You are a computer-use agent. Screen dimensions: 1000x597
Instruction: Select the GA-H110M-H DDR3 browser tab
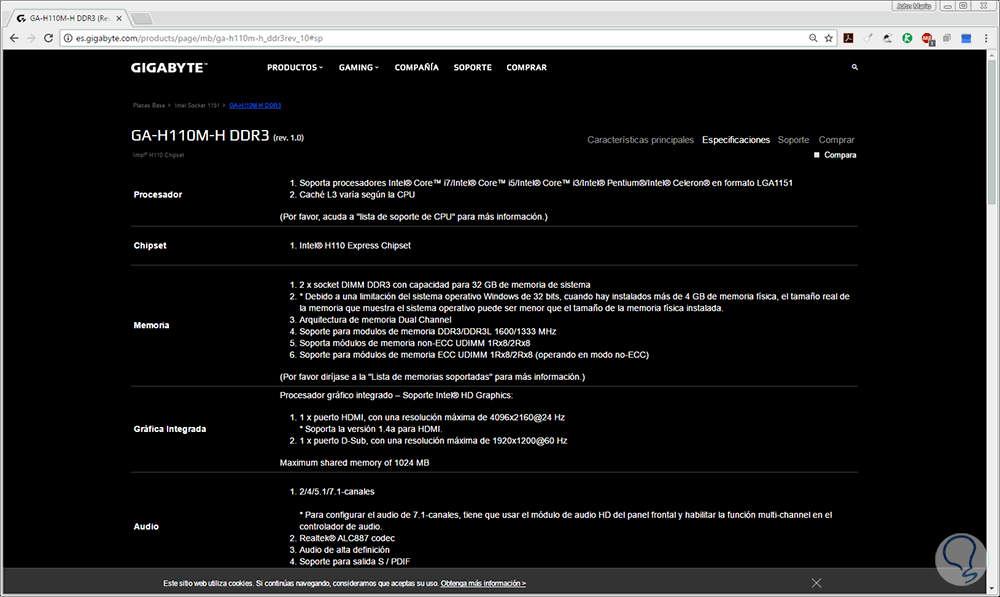[69, 18]
